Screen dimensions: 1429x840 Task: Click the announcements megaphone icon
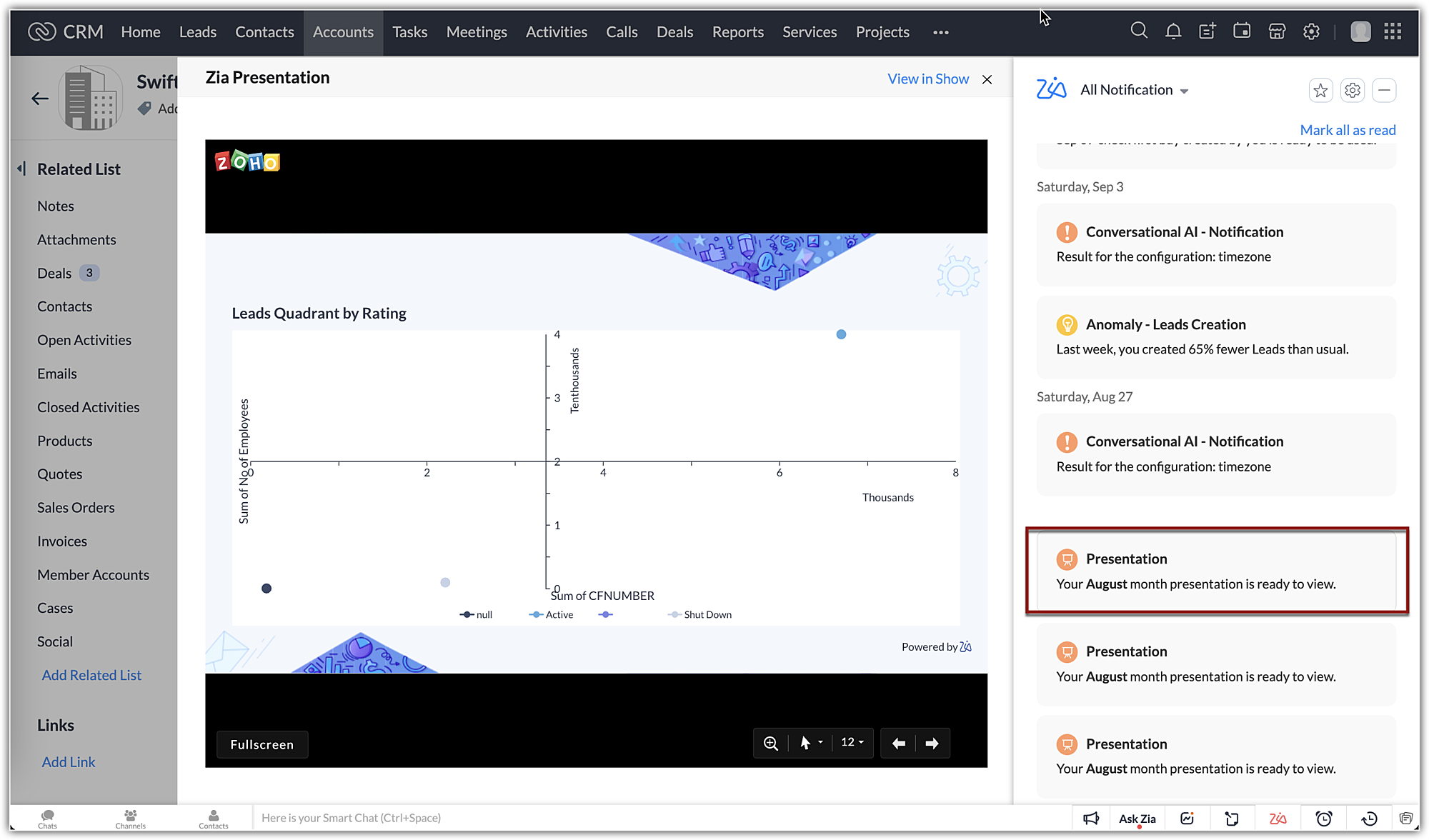pyautogui.click(x=1091, y=819)
